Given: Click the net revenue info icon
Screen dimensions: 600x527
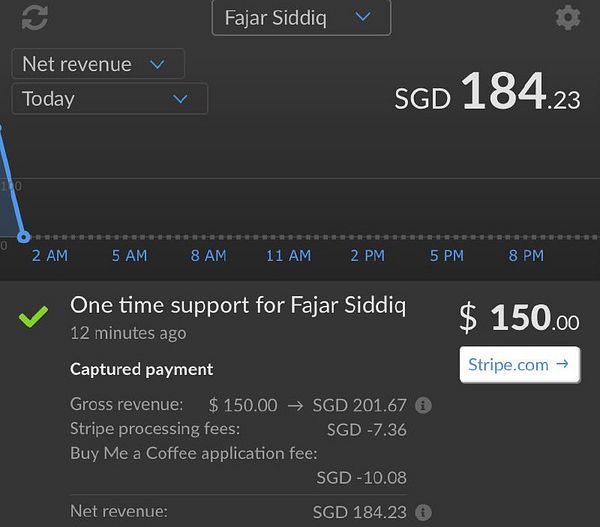Looking at the screenshot, I should 423,512.
